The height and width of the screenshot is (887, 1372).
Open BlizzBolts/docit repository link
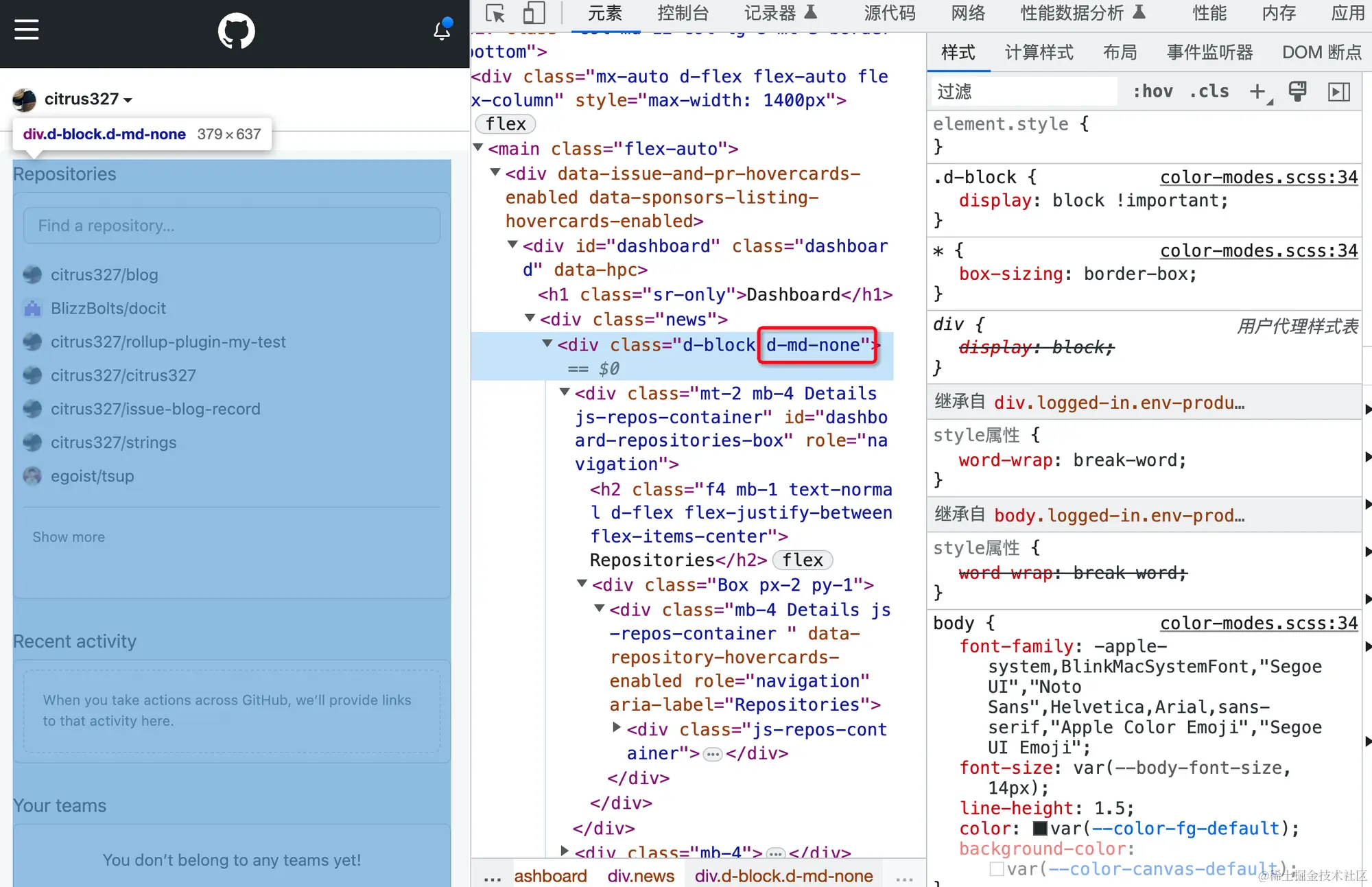(x=108, y=309)
